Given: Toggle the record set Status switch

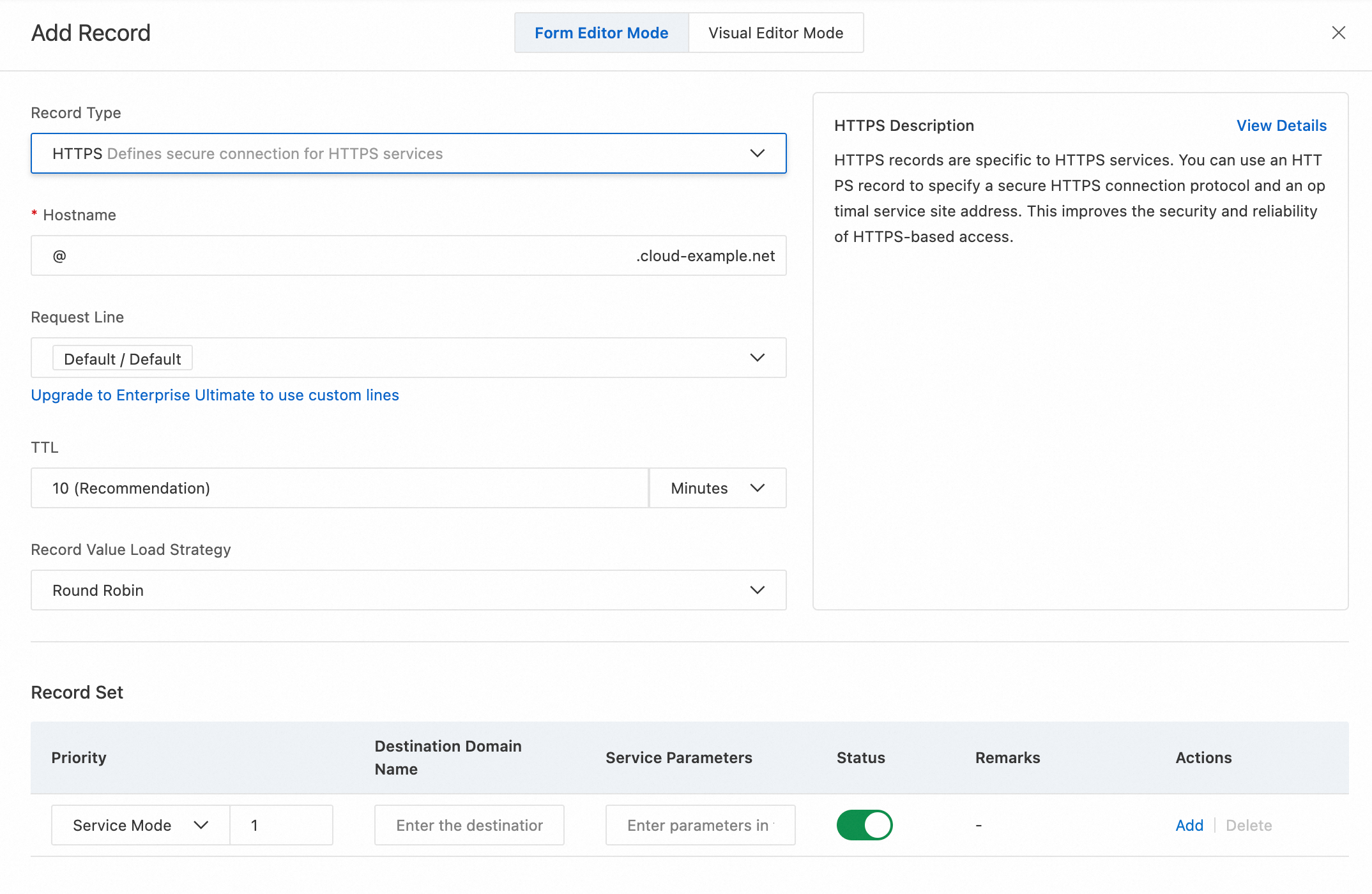Looking at the screenshot, I should (x=864, y=825).
